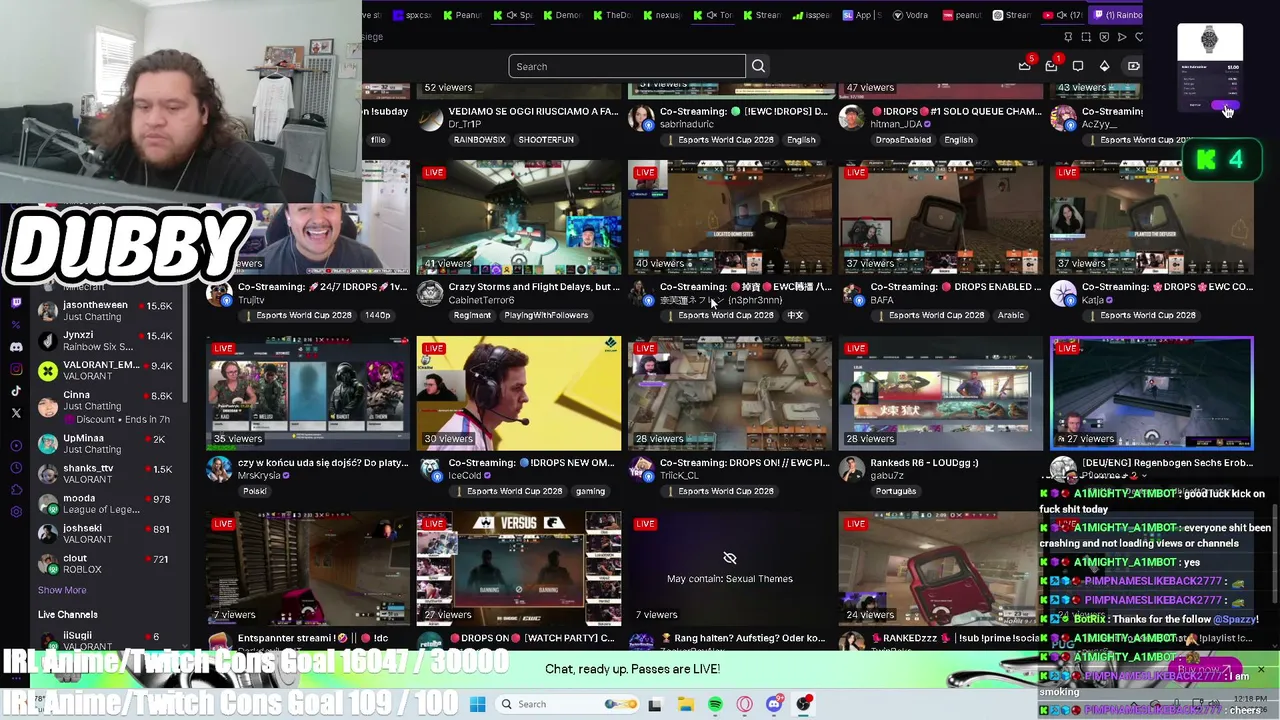This screenshot has height=720, width=1280.
Task: Open TikTok icon in browser sidebar
Action: (x=16, y=391)
